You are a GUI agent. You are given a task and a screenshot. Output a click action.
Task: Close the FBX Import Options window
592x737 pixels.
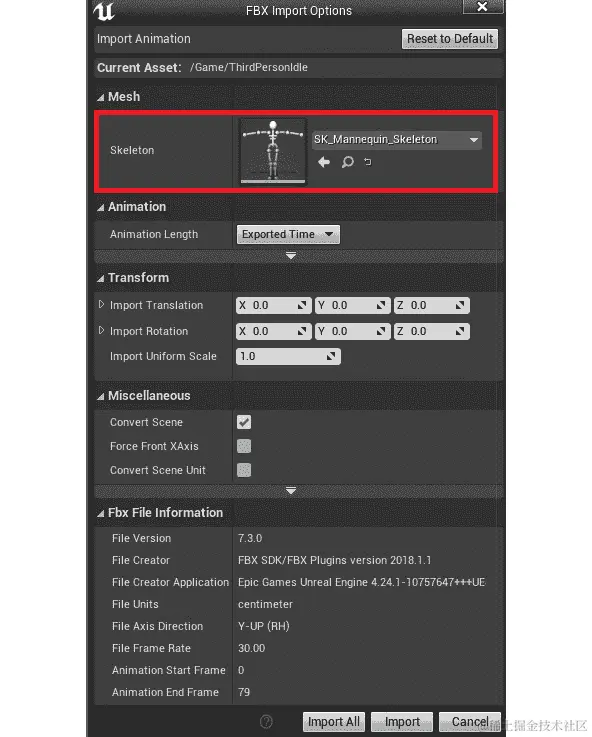pyautogui.click(x=483, y=7)
